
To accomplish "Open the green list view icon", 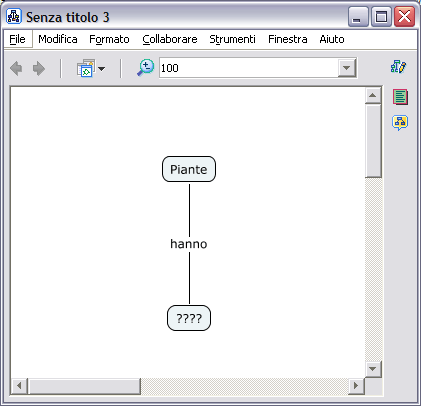I will [x=400, y=97].
